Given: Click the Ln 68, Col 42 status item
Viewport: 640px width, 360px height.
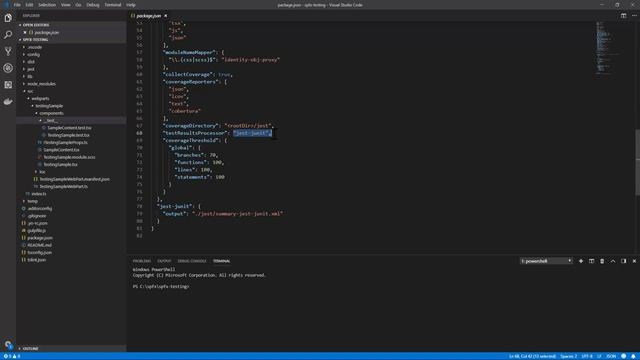Looking at the screenshot, I should (x=532, y=356).
